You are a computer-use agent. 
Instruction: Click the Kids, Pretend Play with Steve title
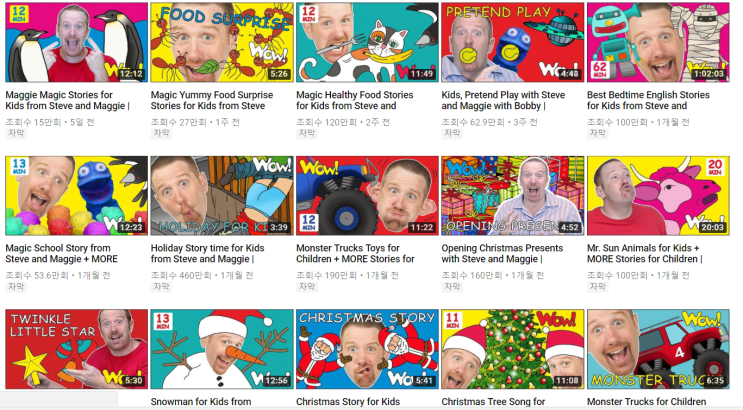[503, 100]
